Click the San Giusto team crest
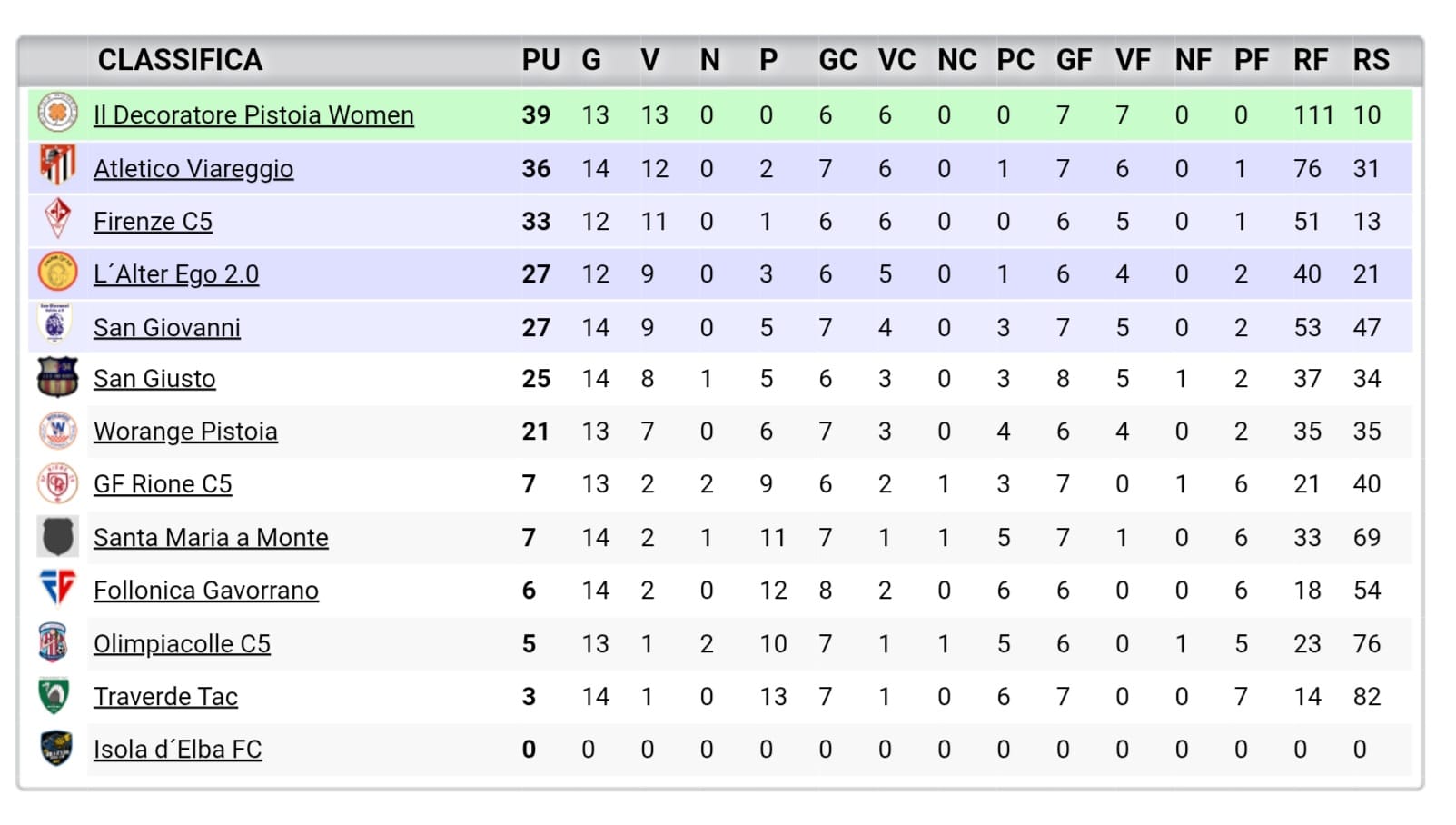Viewport: 1456px width, 825px height. point(57,377)
